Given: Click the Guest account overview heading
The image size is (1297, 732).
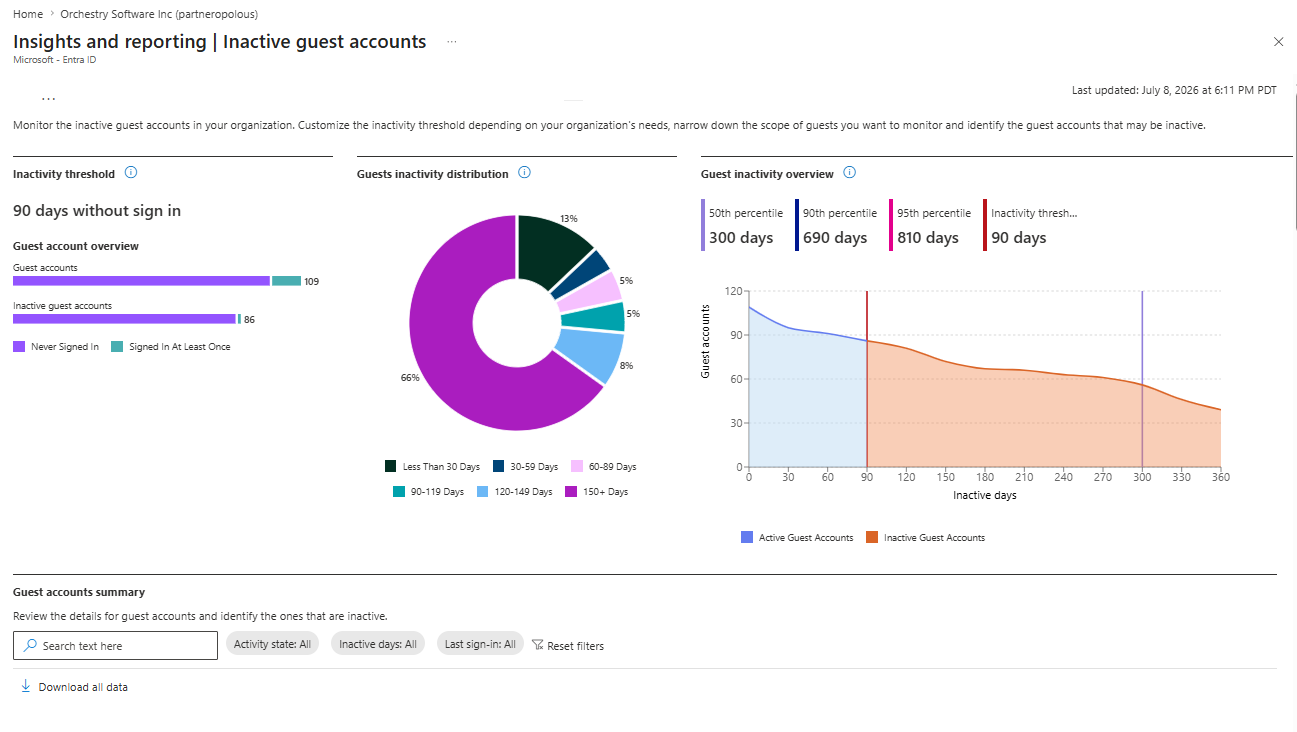Looking at the screenshot, I should point(76,246).
